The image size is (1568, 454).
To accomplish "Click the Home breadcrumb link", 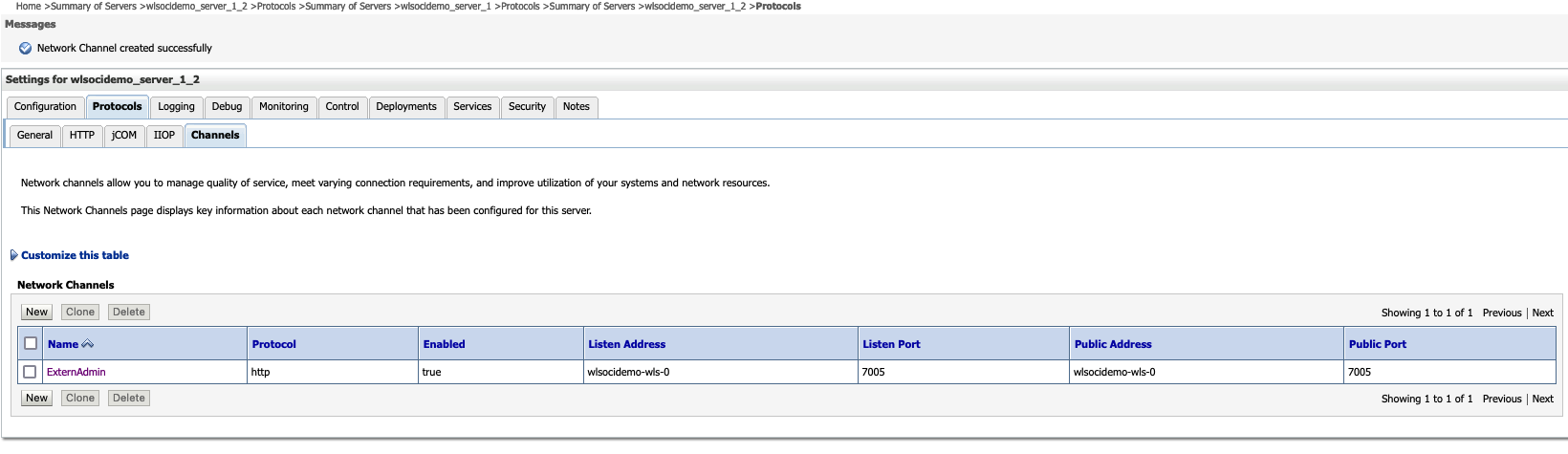I will 29,7.
